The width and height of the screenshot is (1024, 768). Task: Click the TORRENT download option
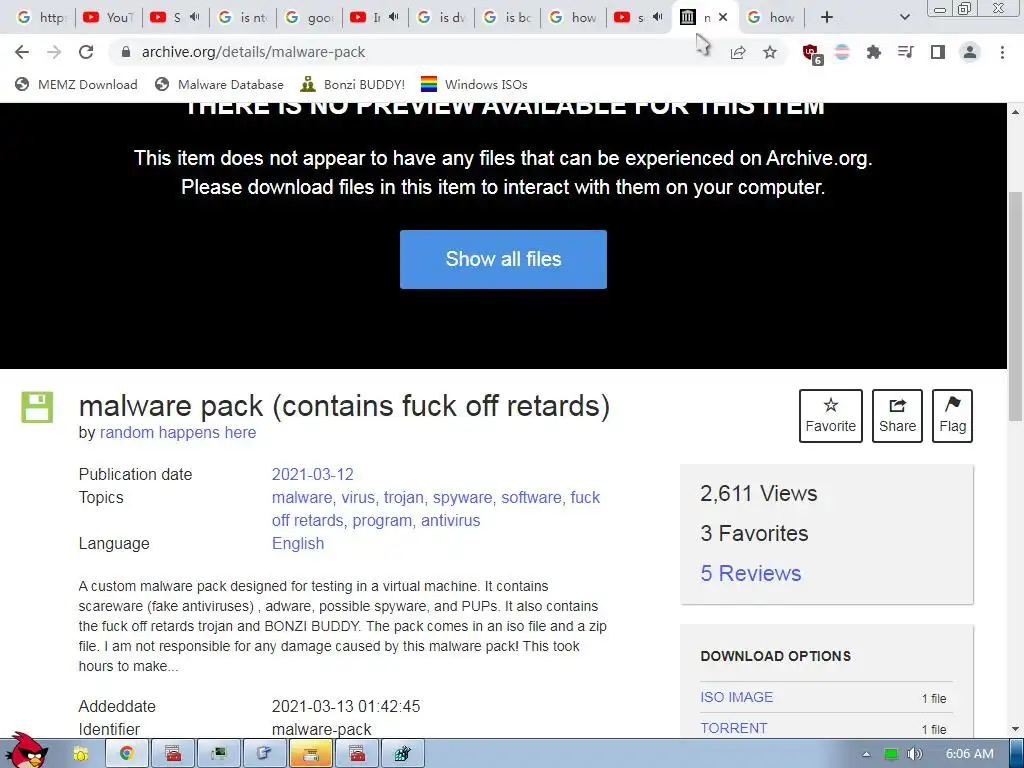(x=733, y=728)
